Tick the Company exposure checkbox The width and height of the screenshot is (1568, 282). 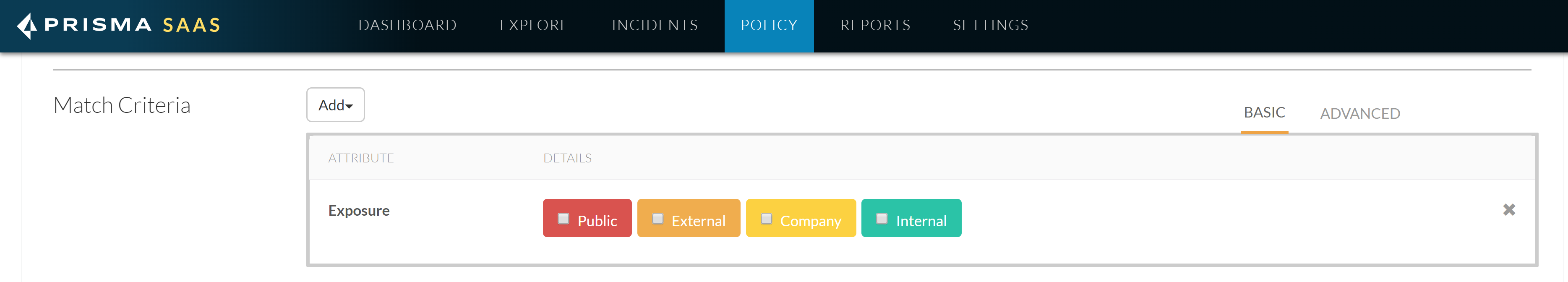coord(766,219)
